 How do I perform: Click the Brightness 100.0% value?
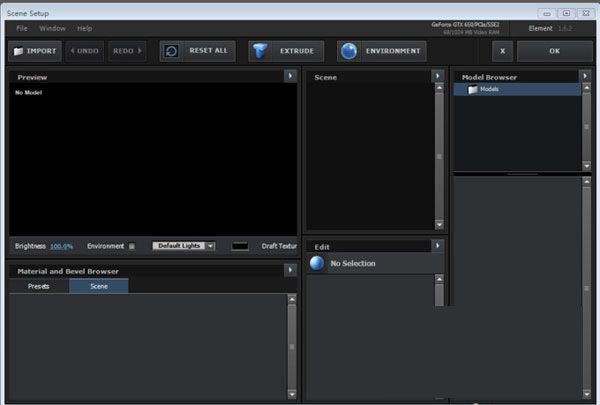(x=61, y=246)
